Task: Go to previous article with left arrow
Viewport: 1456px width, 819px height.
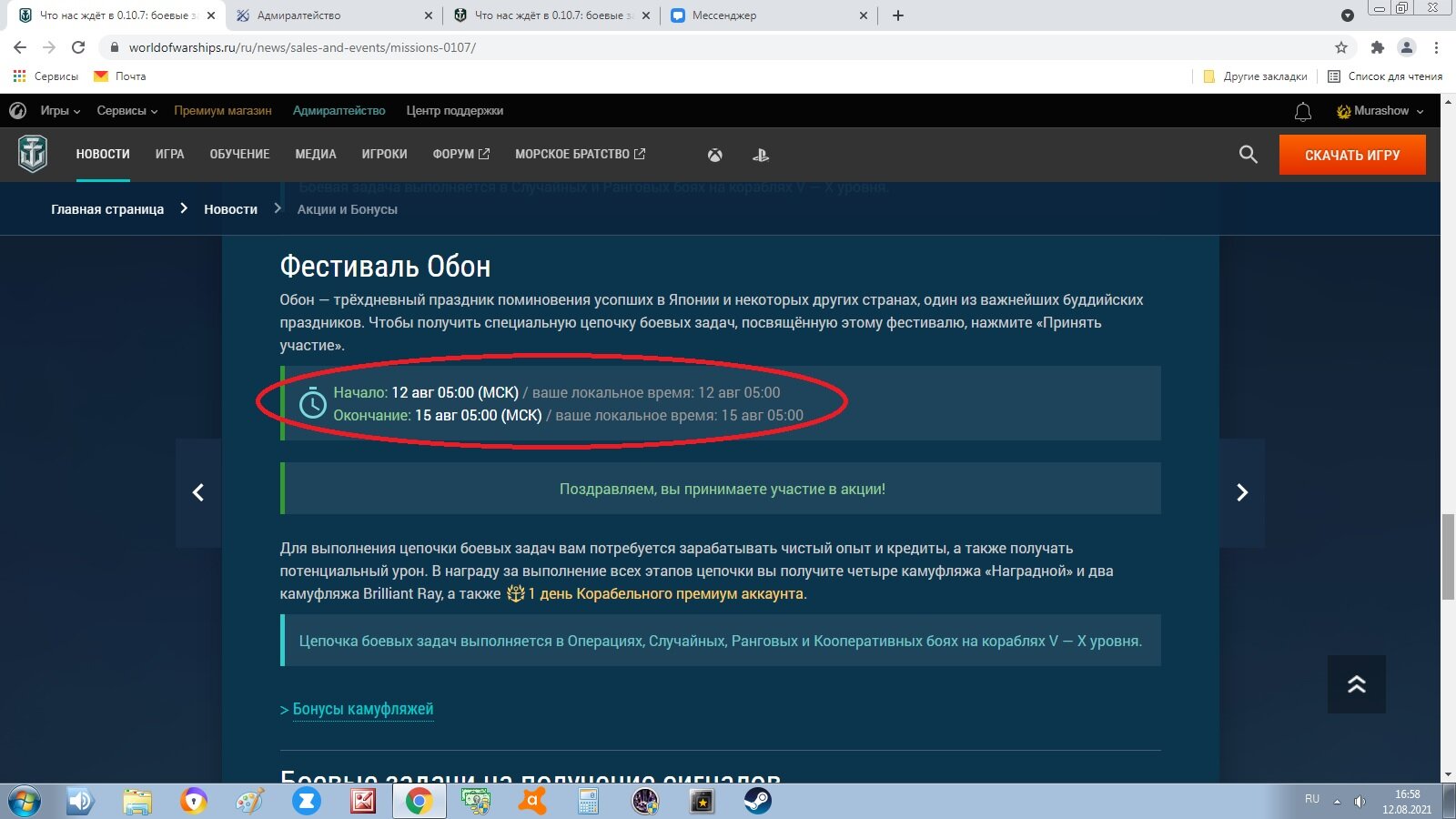Action: (198, 492)
